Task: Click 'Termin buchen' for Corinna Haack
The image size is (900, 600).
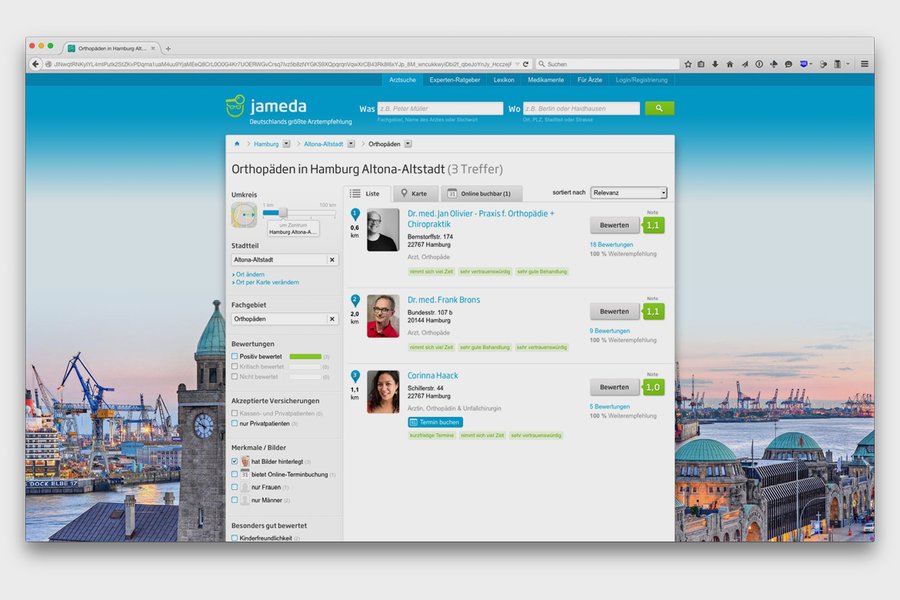Action: [x=435, y=422]
